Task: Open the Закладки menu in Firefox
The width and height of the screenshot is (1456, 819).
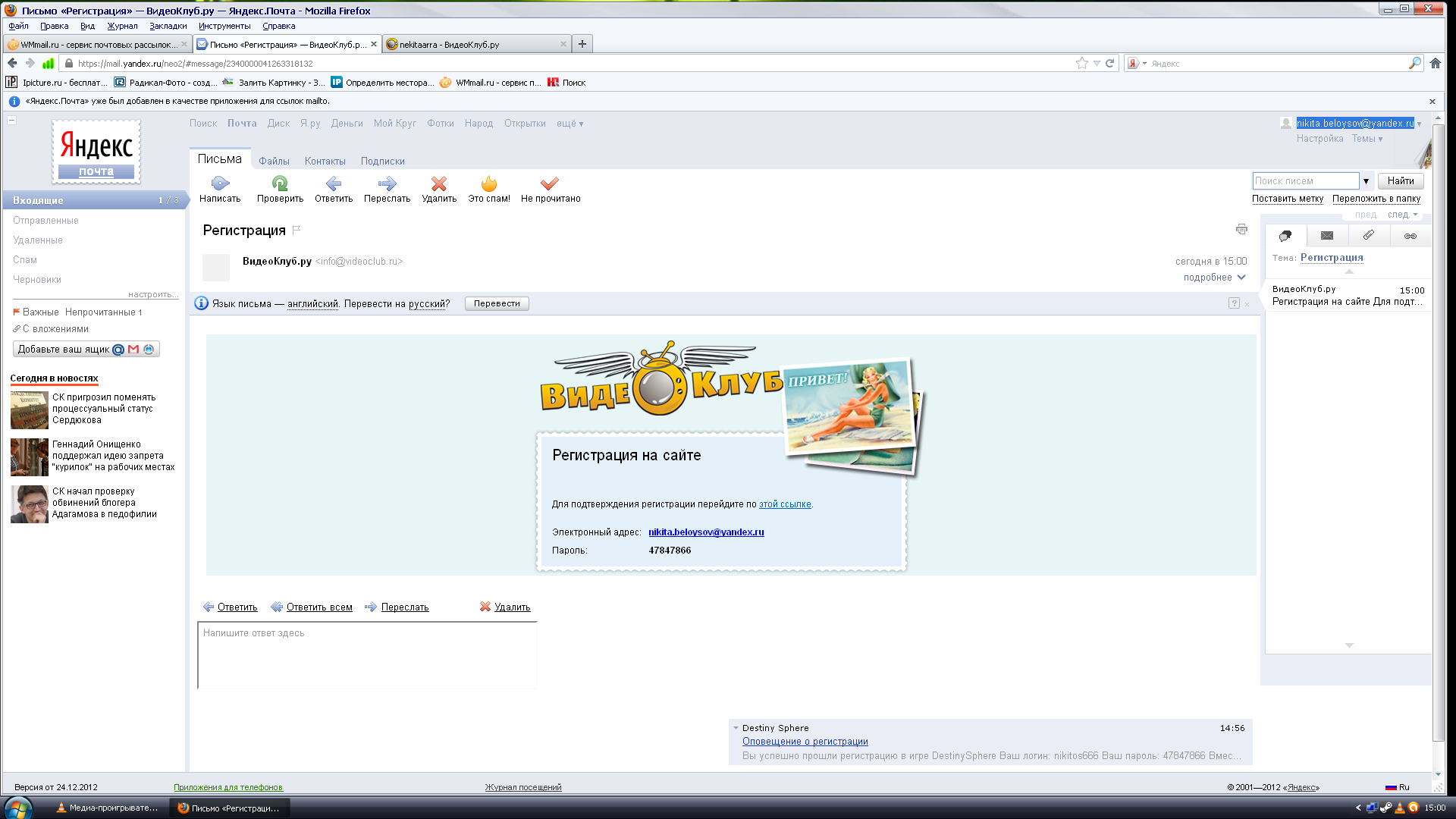Action: click(168, 26)
